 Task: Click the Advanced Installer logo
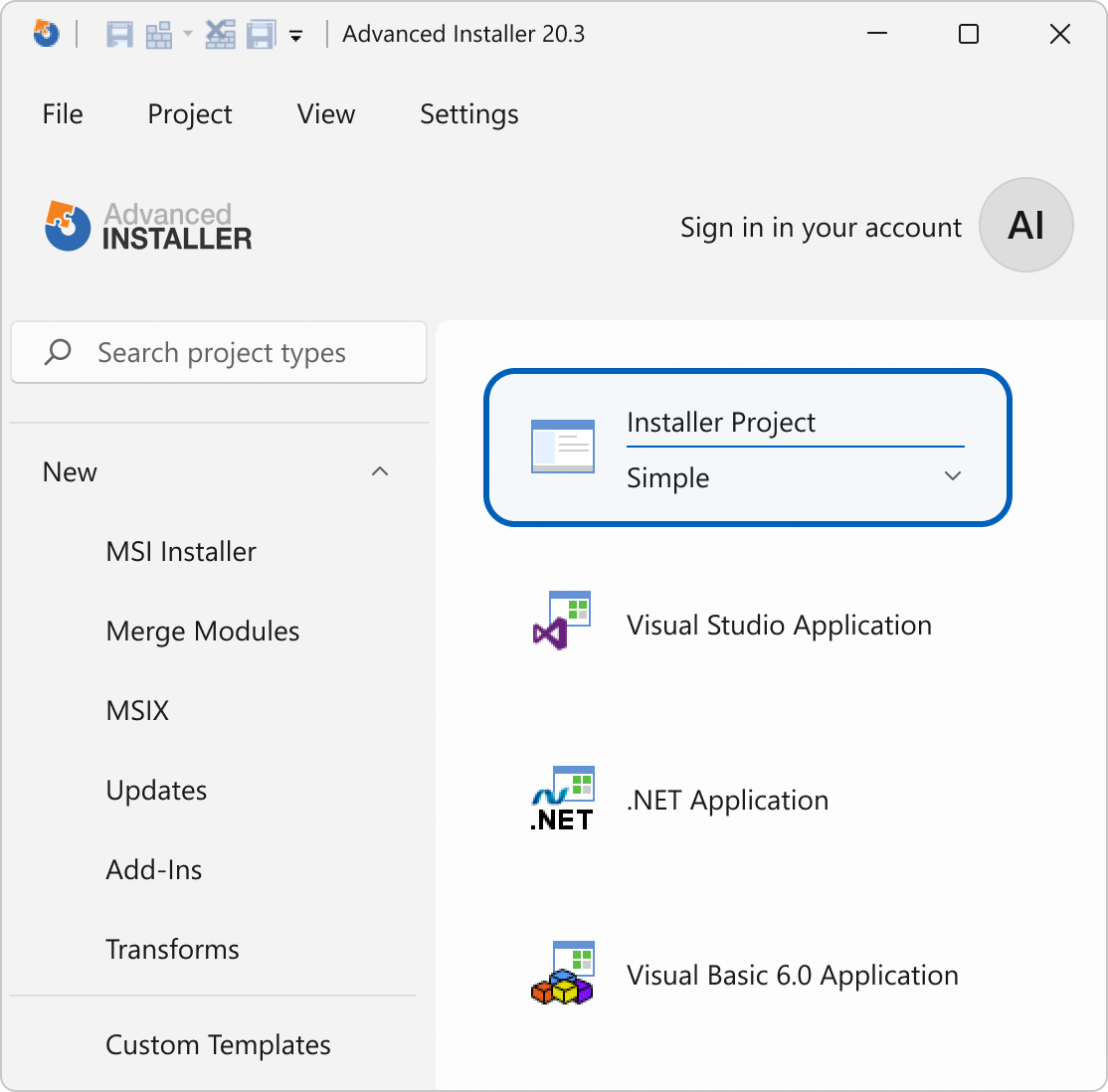(147, 226)
